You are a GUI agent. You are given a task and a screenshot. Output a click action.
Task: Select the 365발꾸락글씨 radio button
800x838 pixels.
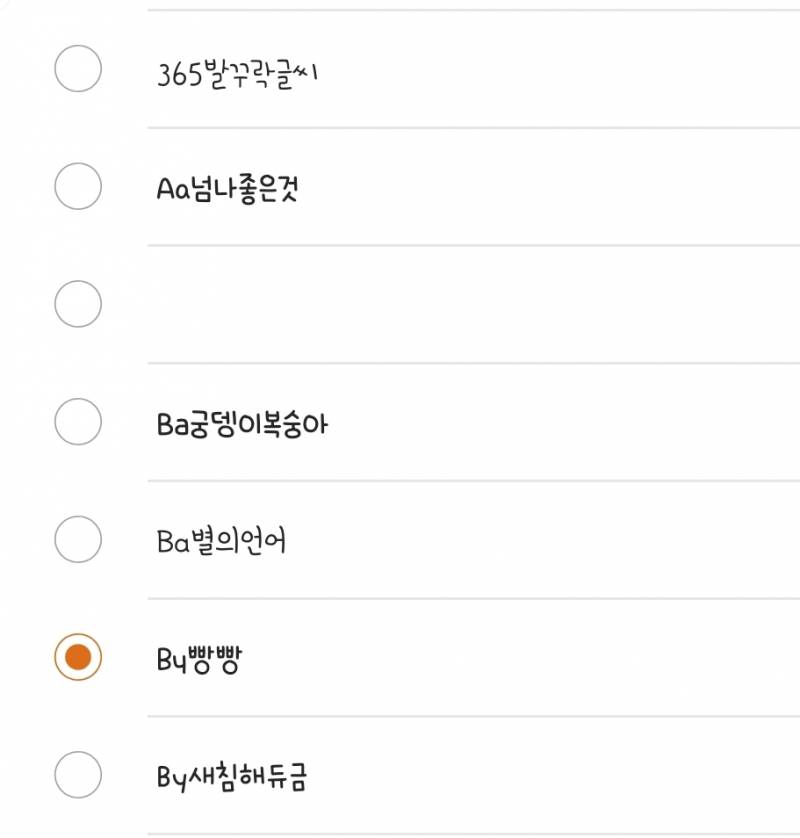[x=77, y=69]
